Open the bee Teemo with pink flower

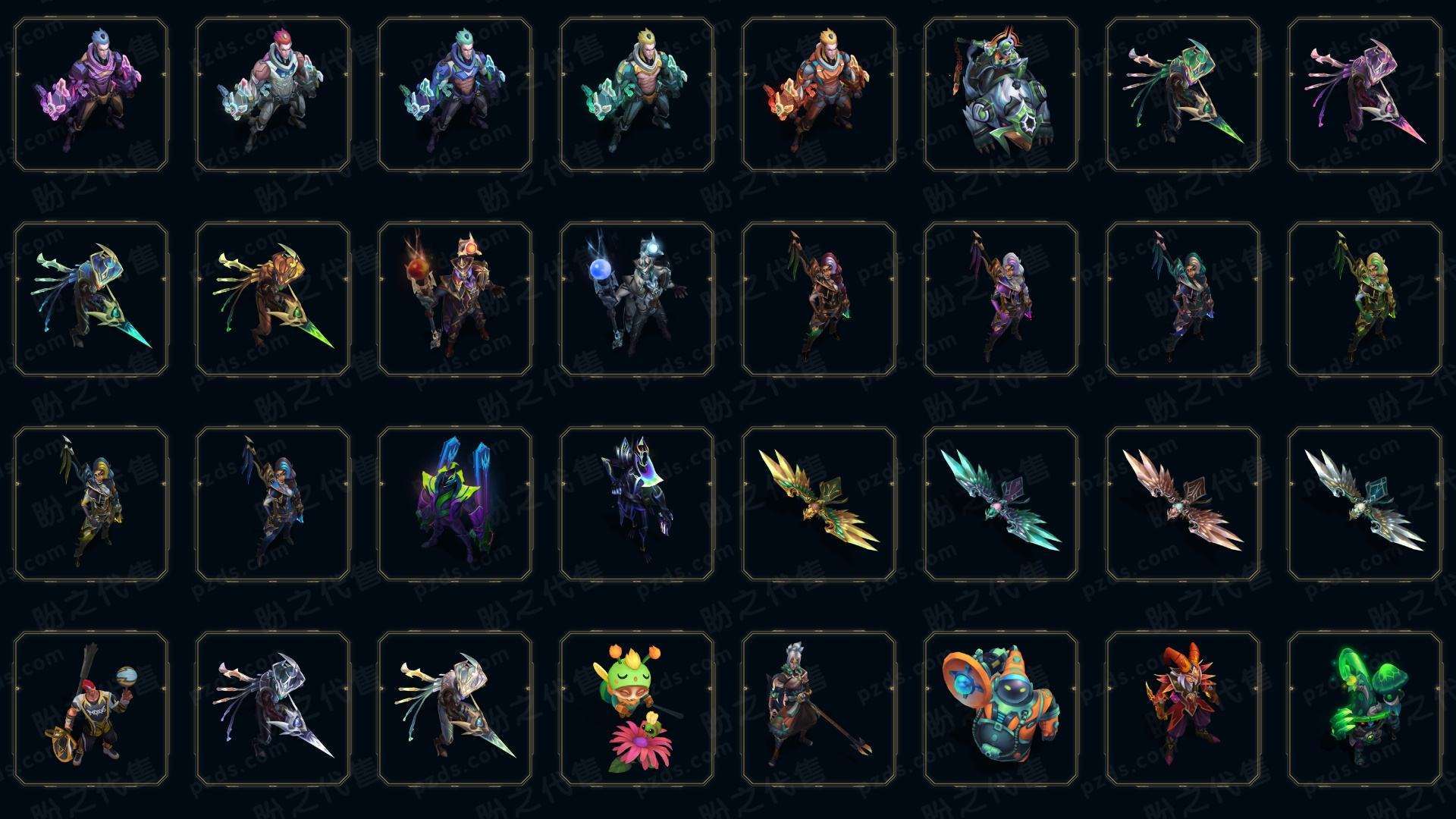[637, 708]
